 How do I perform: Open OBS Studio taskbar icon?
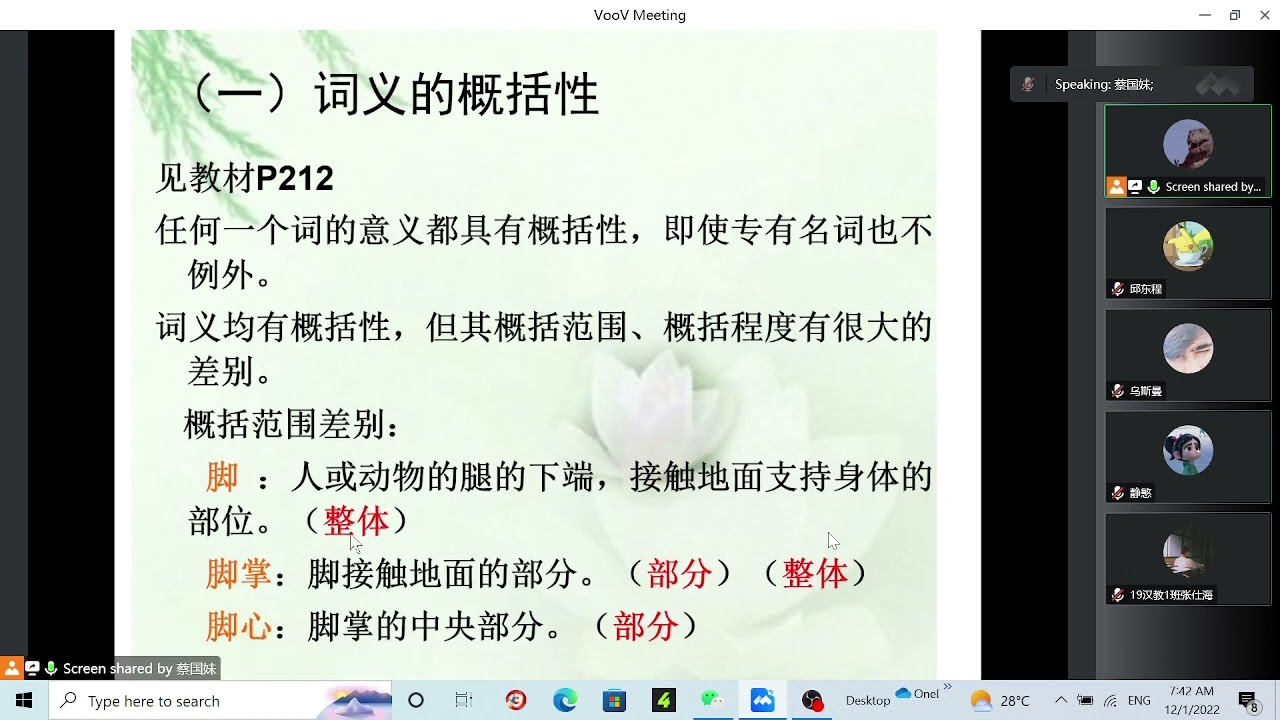(812, 701)
